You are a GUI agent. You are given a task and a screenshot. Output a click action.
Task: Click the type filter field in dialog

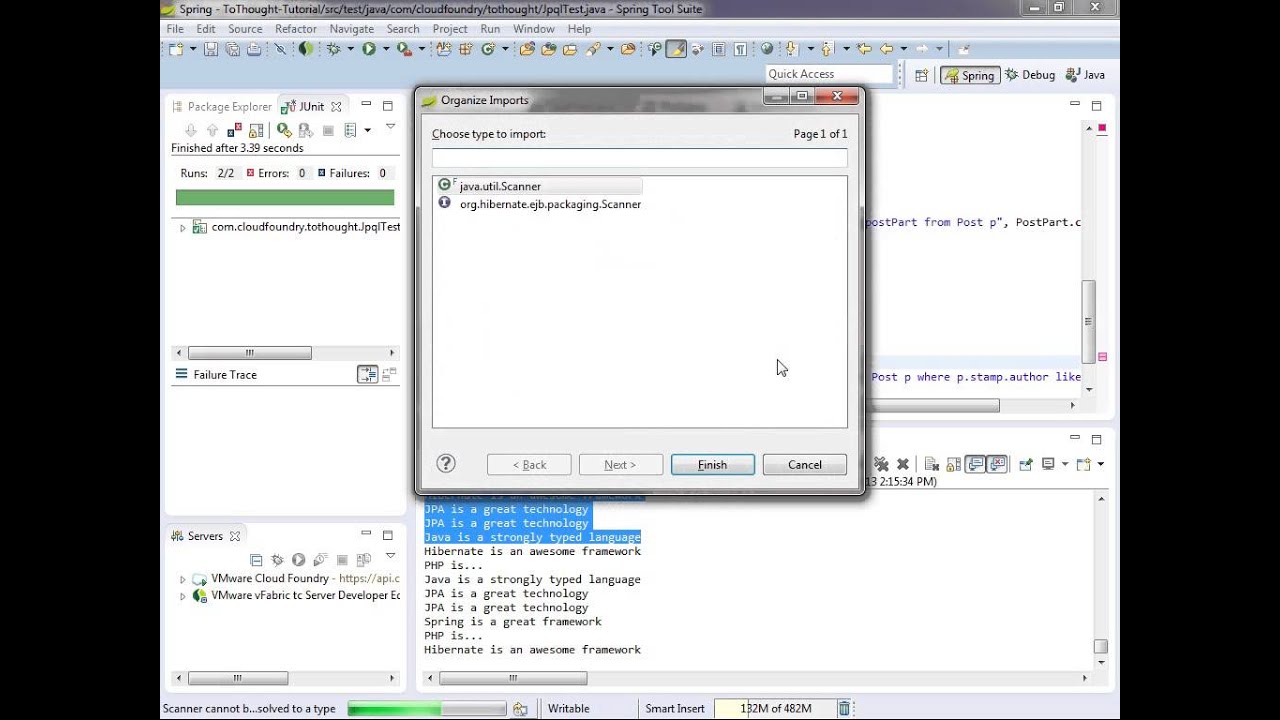click(639, 158)
